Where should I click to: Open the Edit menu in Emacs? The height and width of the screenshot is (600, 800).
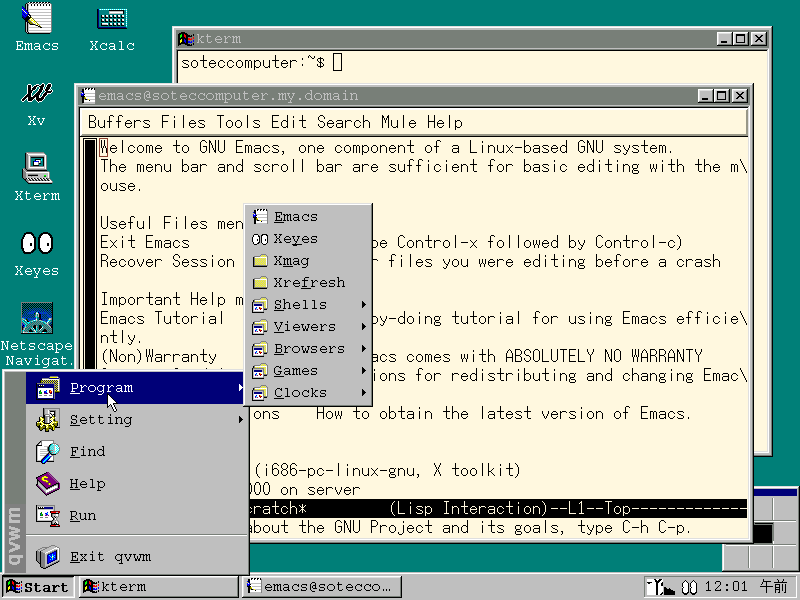click(289, 122)
